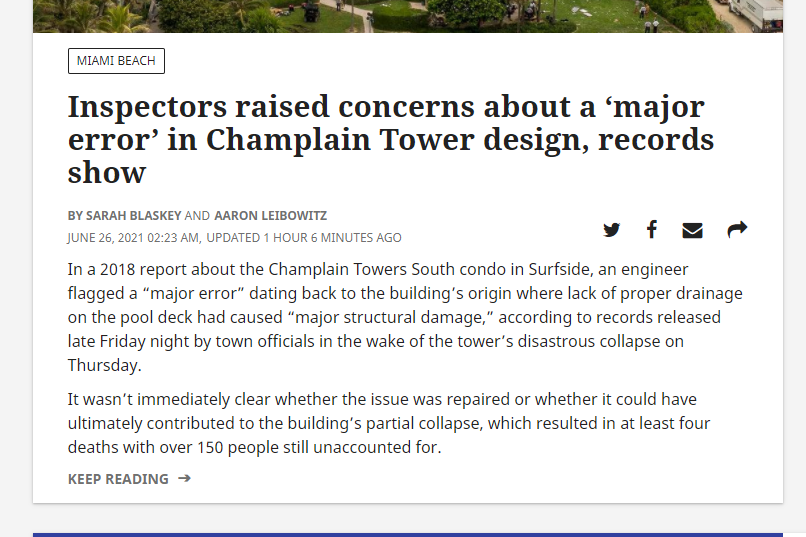Viewport: 806px width, 537px height.
Task: Share the article on Facebook
Action: (x=652, y=229)
